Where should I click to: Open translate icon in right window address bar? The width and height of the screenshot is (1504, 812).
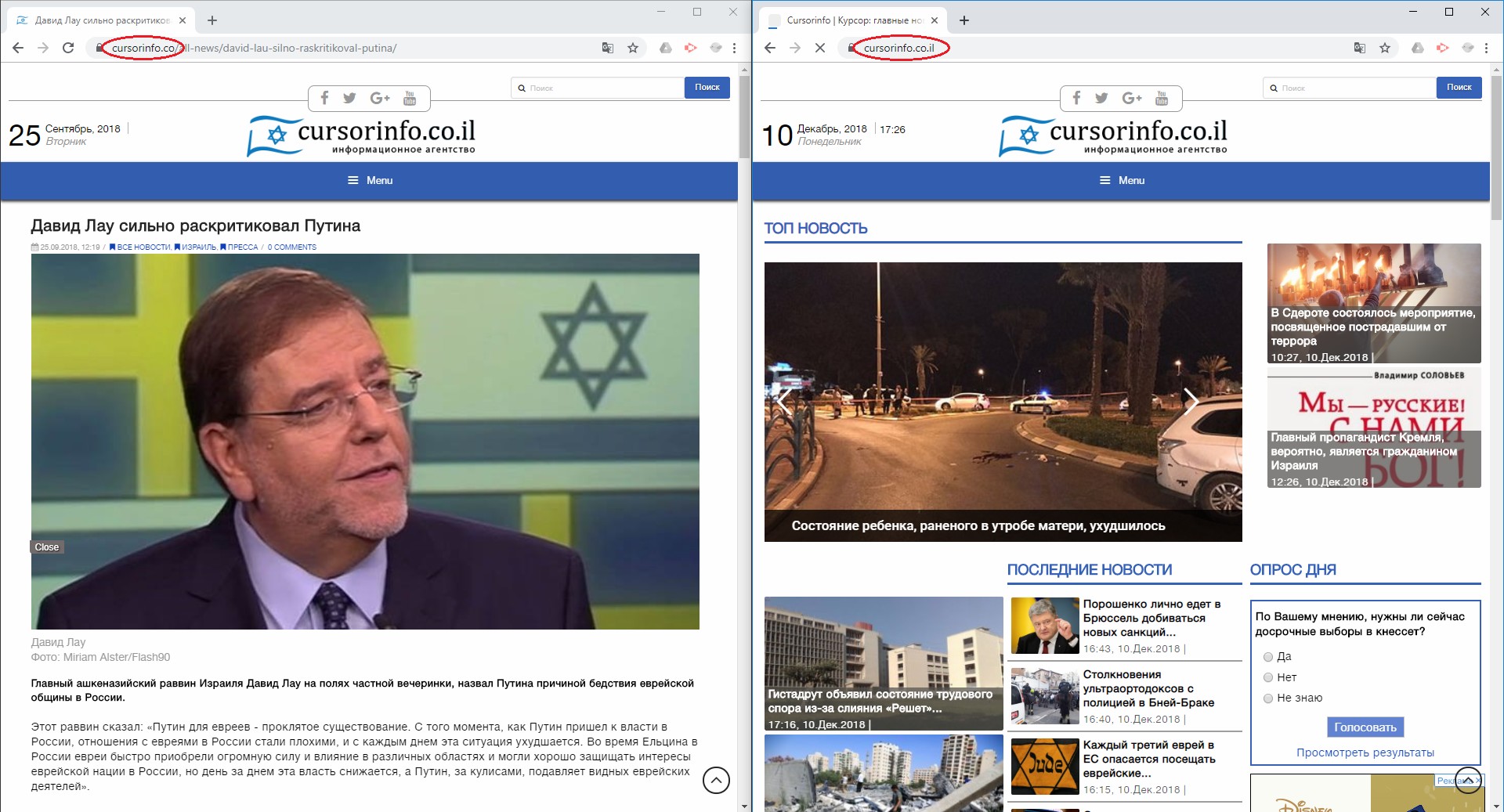point(1360,48)
